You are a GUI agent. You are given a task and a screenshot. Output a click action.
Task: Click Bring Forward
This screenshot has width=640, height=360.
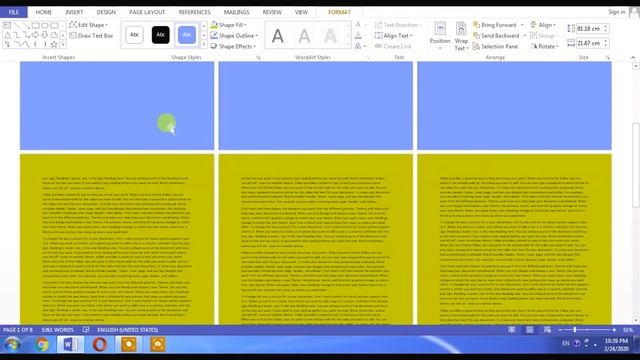click(495, 25)
